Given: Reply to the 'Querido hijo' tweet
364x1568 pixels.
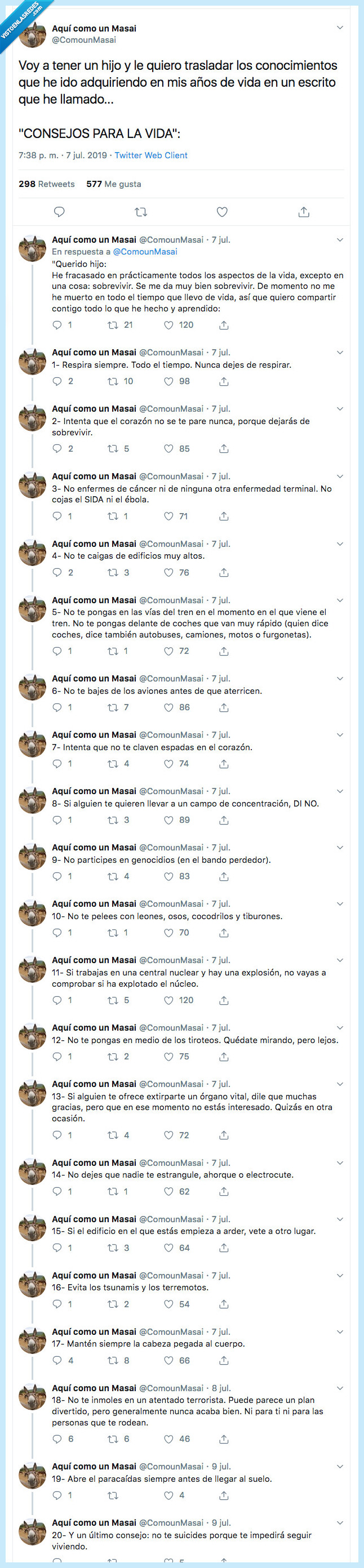Looking at the screenshot, I should (59, 325).
